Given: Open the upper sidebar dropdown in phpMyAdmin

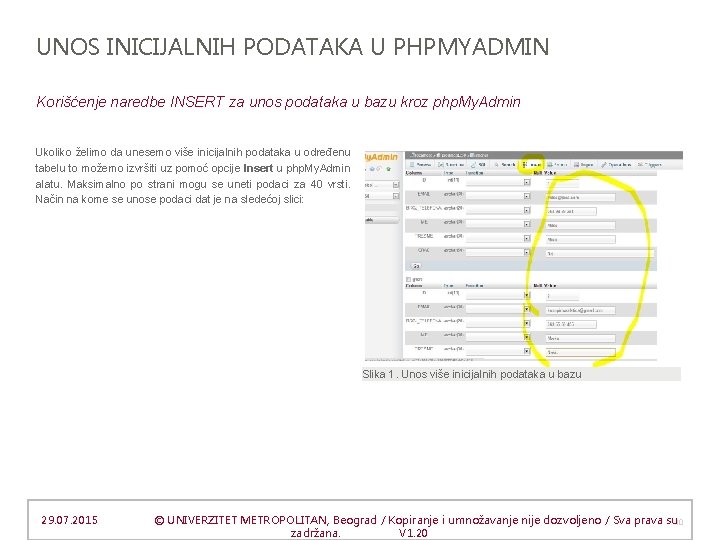Looking at the screenshot, I should [382, 185].
